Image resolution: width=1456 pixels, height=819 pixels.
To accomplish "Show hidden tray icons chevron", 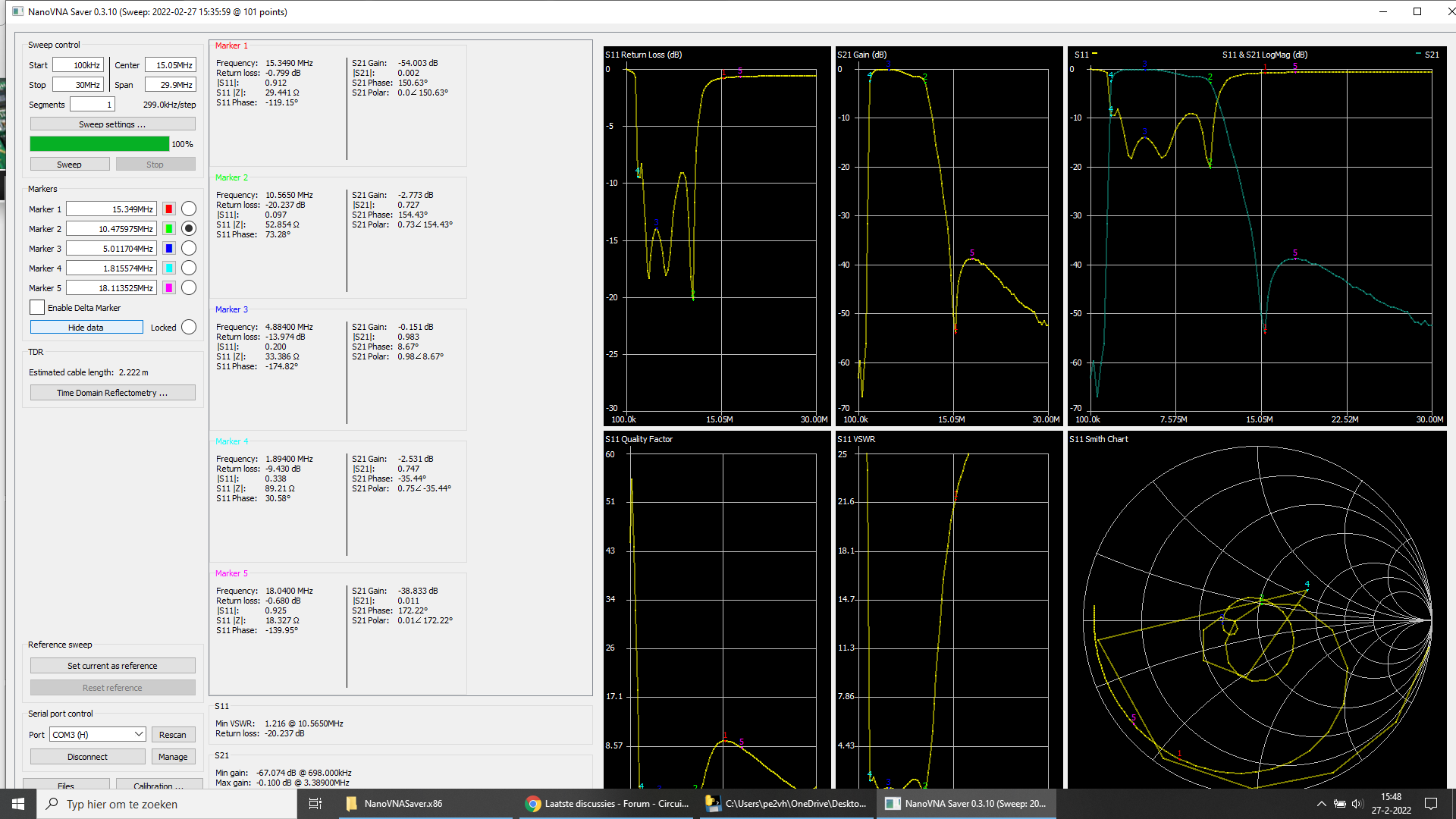I will [1321, 804].
